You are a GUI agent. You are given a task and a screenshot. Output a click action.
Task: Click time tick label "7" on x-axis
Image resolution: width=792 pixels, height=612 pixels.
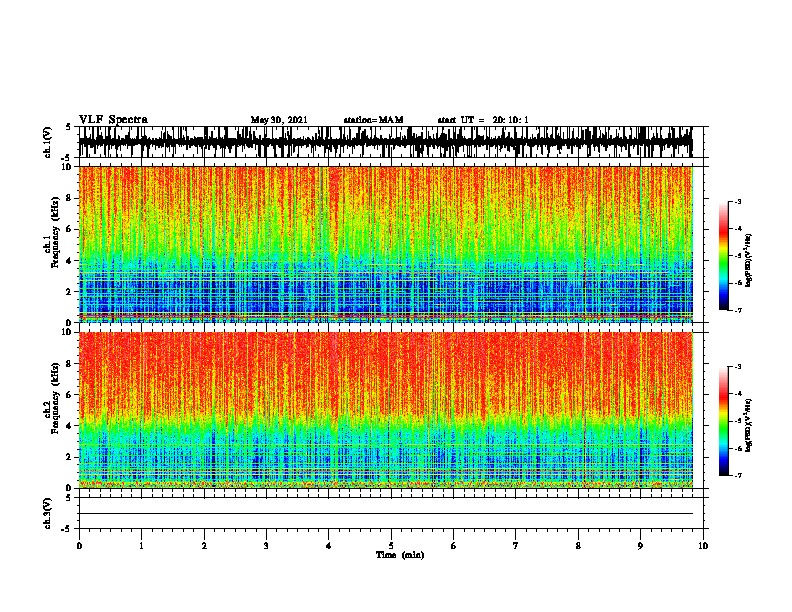pyautogui.click(x=516, y=546)
